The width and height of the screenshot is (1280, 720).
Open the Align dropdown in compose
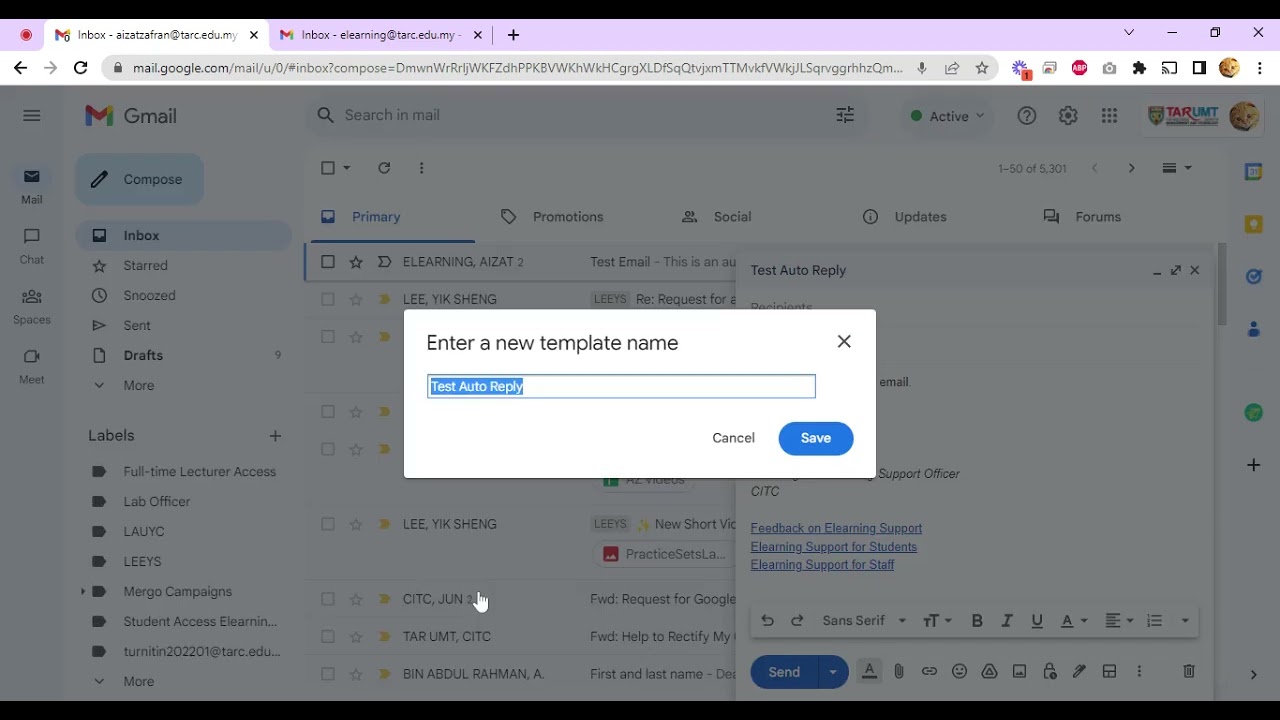pyautogui.click(x=1119, y=621)
